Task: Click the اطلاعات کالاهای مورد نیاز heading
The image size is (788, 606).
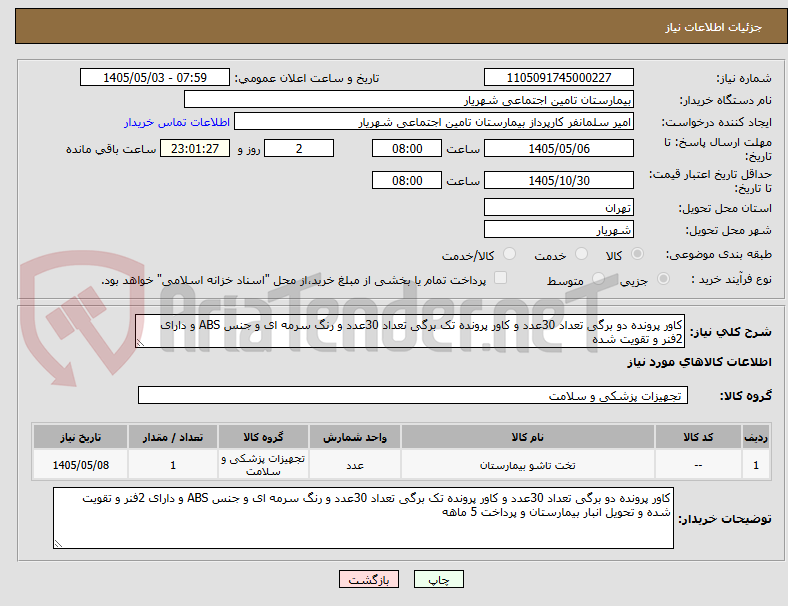Action: 699,362
